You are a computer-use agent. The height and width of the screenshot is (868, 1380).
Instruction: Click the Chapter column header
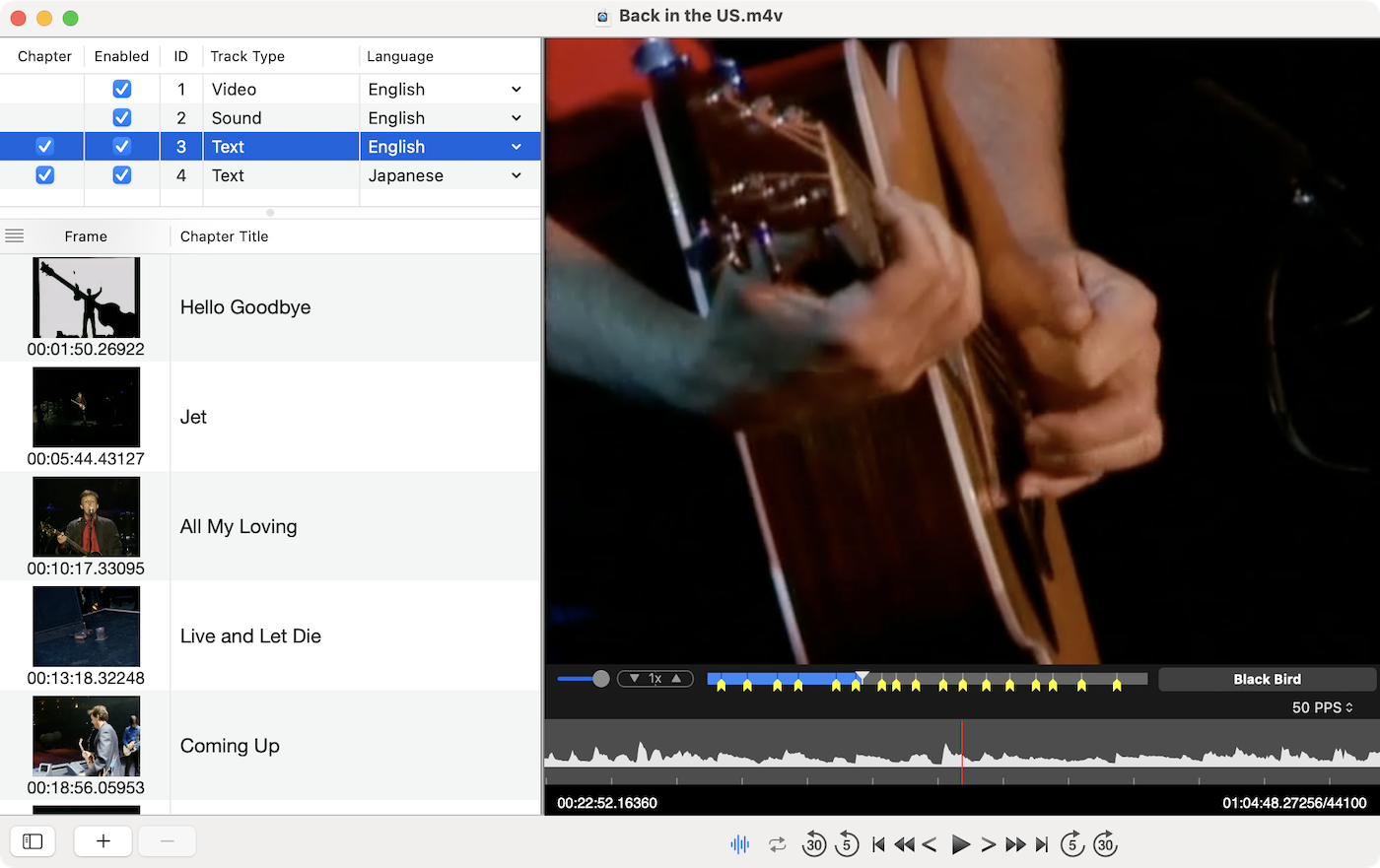44,56
